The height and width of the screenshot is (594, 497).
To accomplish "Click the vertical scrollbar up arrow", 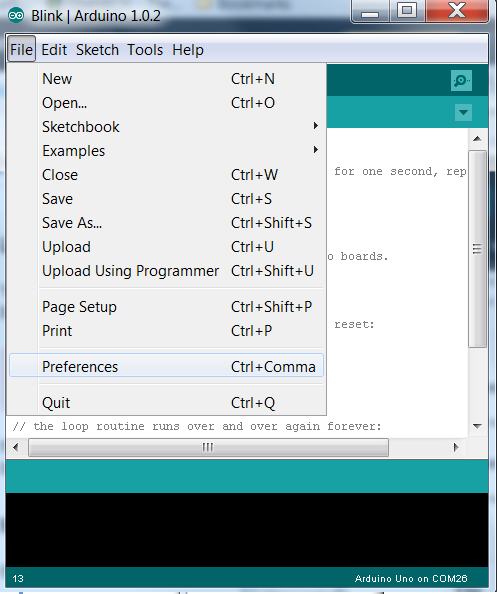I will [x=477, y=139].
